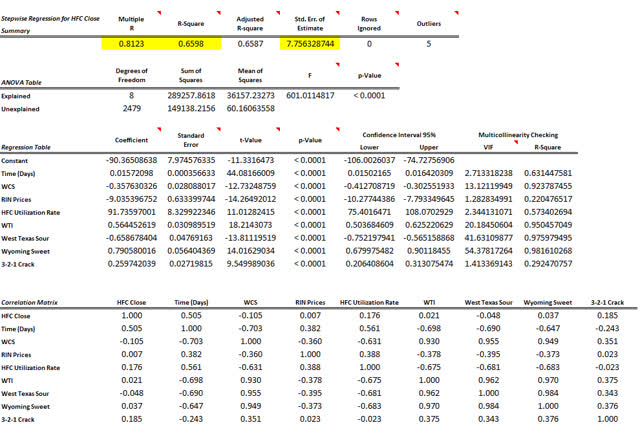Select the highlighted R-Square value 0.6598
The width and height of the screenshot is (640, 425).
(190, 43)
